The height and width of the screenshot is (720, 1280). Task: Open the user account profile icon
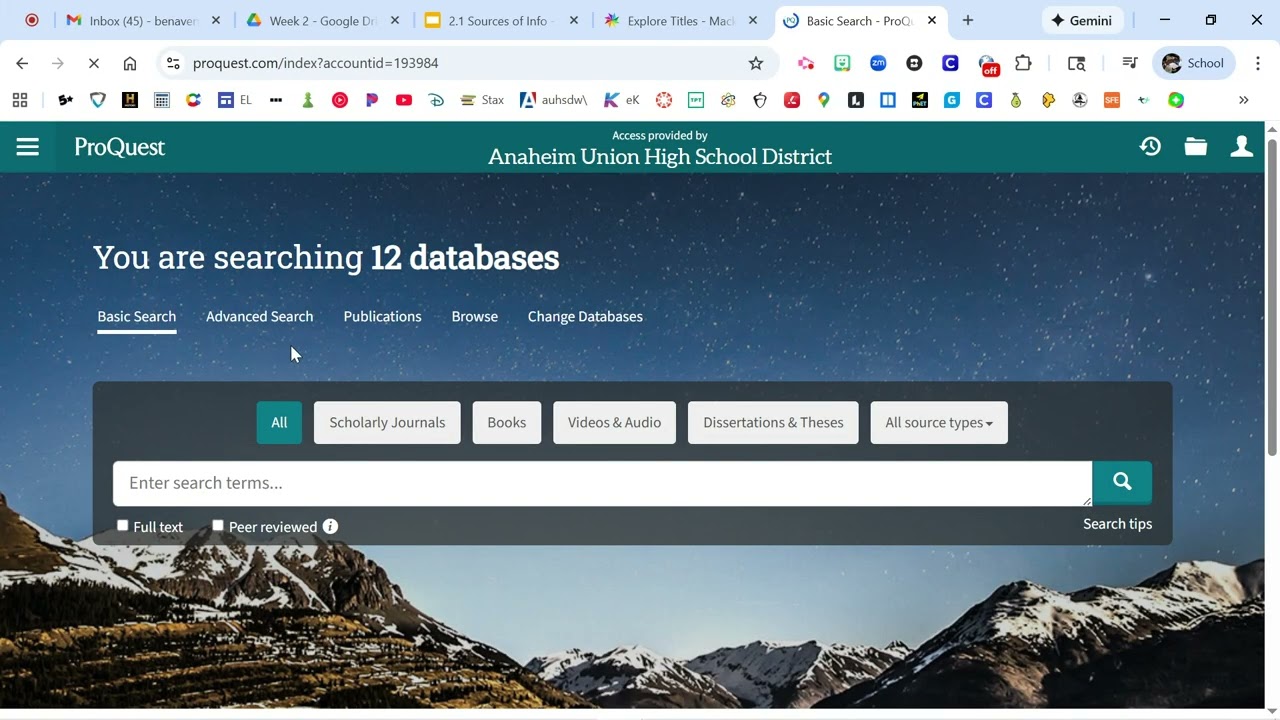1242,147
